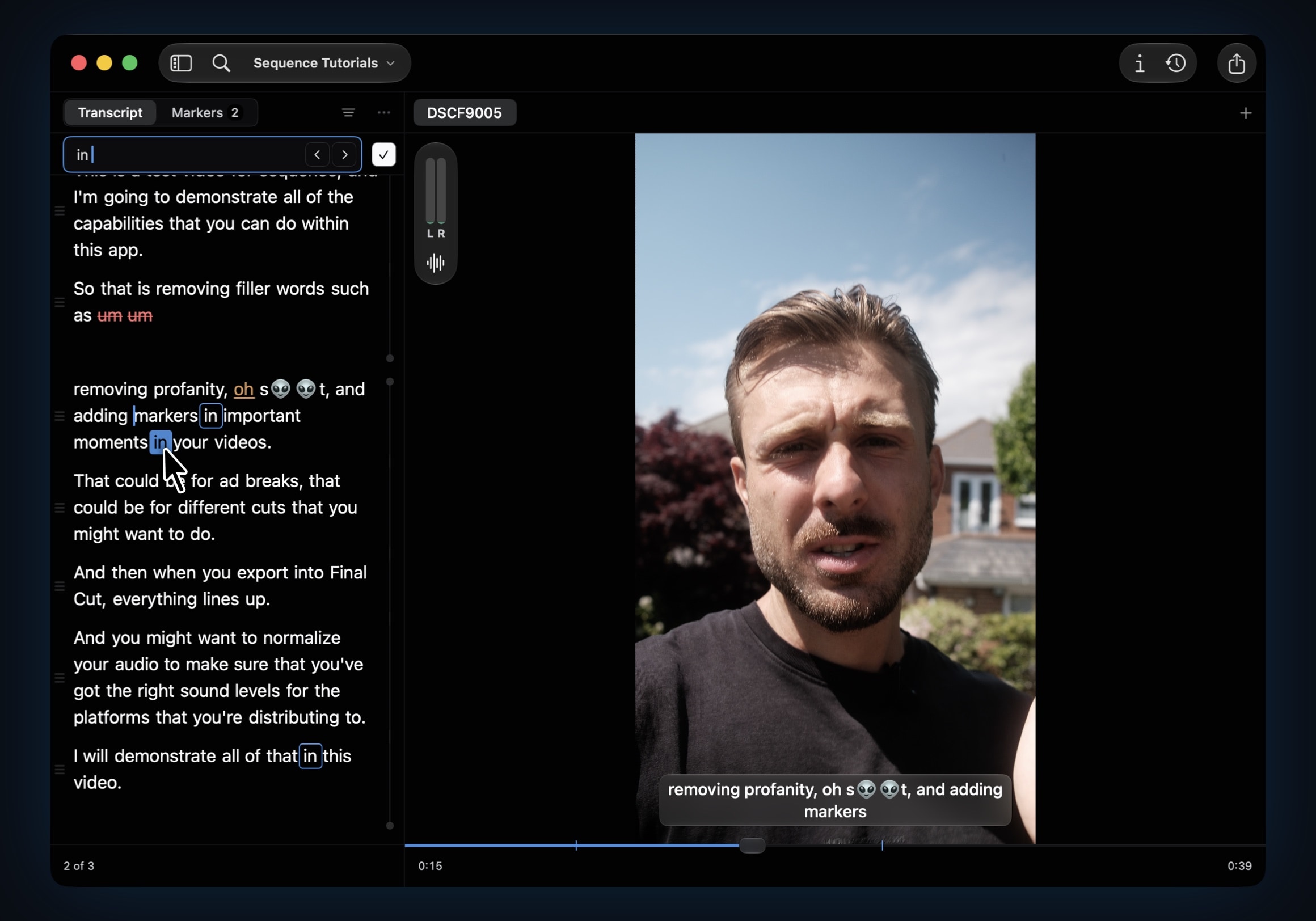The image size is (1316, 921).
Task: Click the word 'profanity,' in transcript
Action: tap(190, 389)
